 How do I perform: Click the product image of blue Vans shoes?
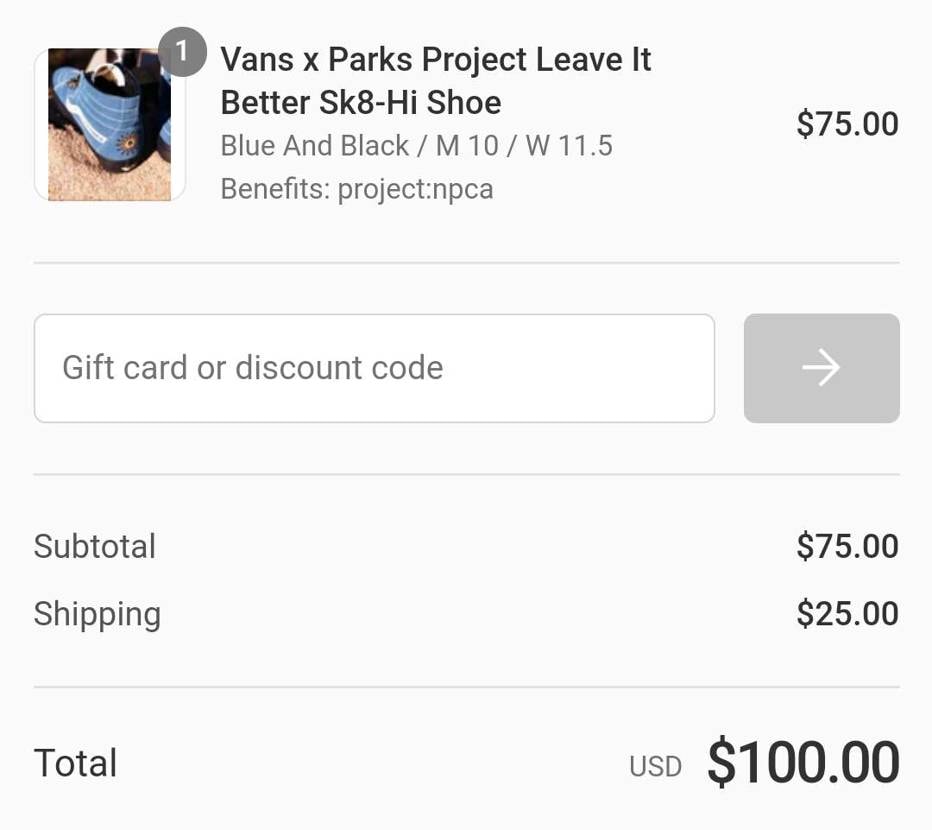pos(110,122)
